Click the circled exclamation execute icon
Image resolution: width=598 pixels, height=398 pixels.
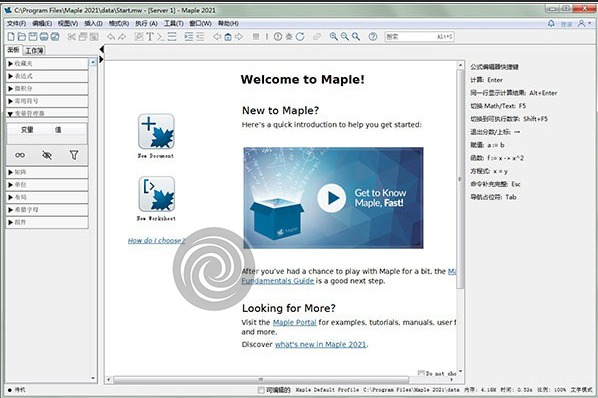pyautogui.click(x=278, y=37)
